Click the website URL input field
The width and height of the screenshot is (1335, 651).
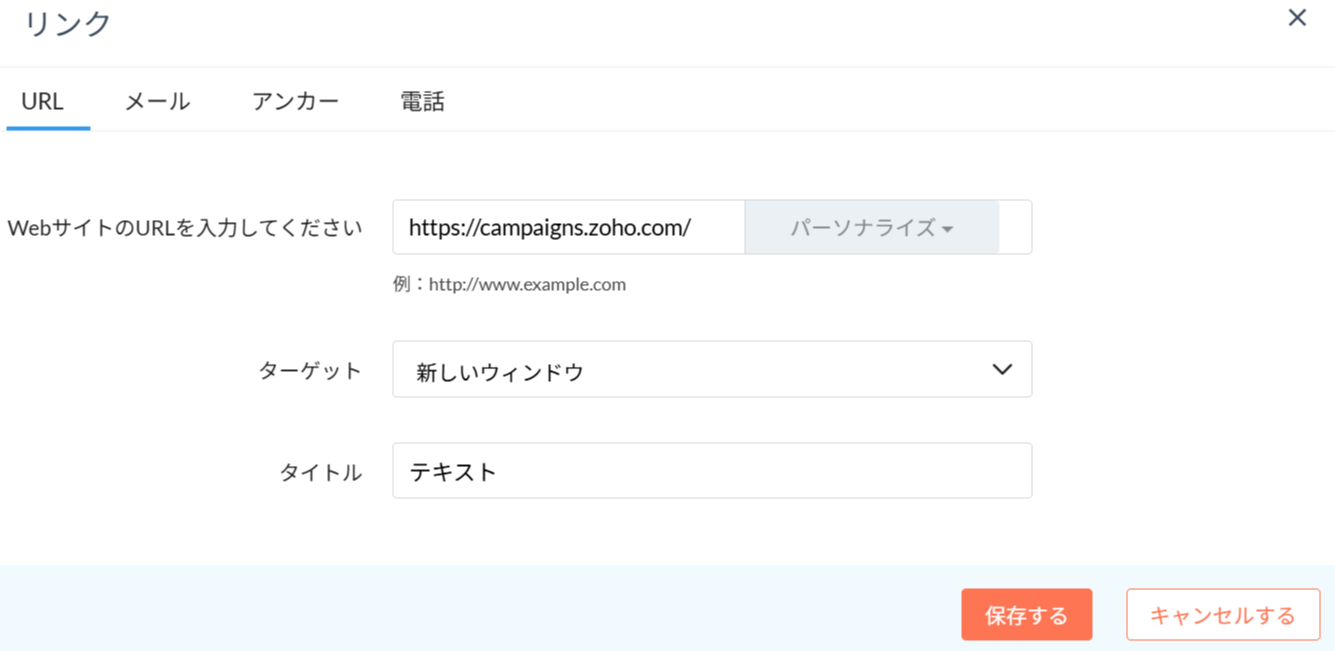568,227
